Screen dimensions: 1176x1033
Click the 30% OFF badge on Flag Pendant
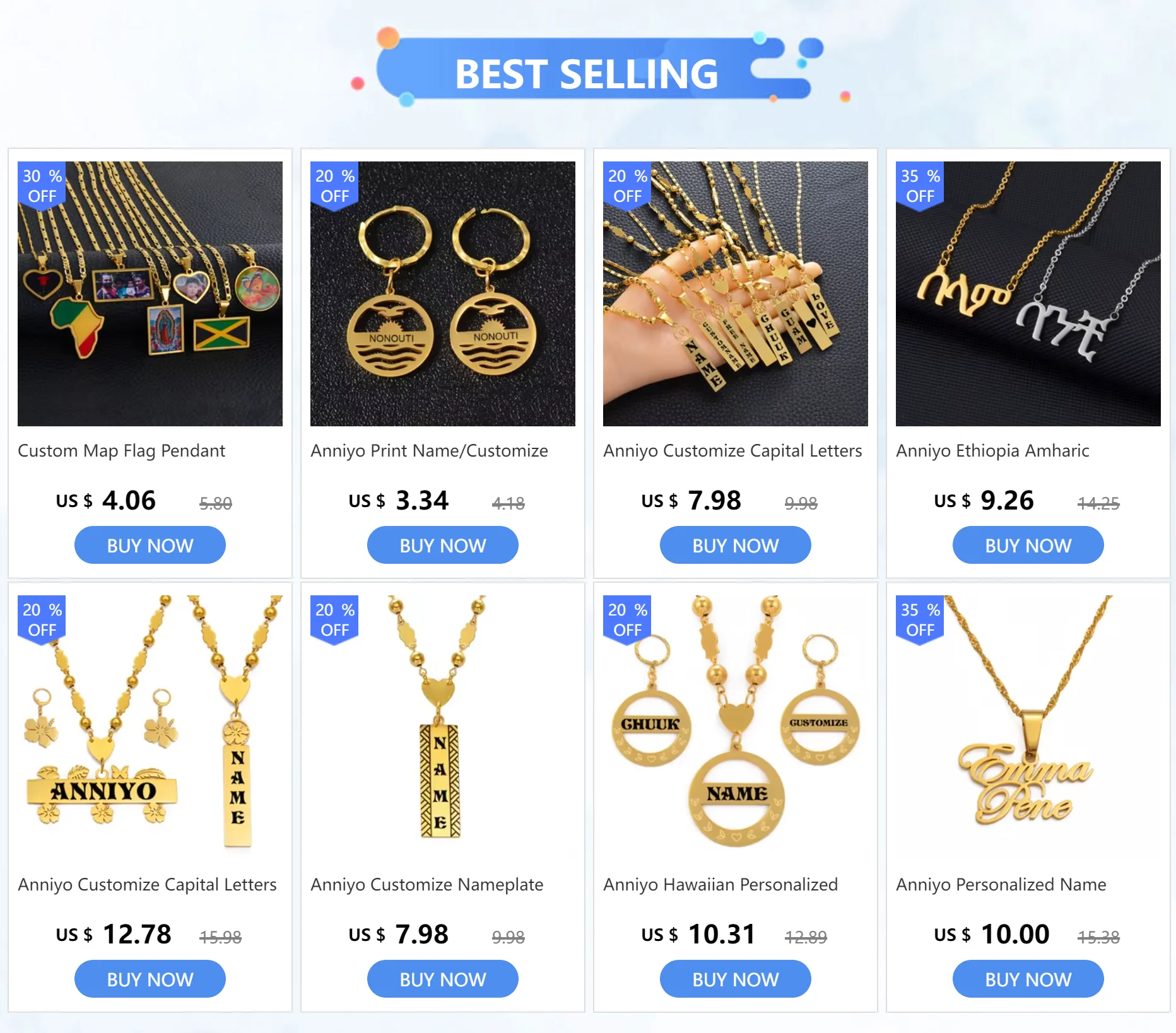point(42,186)
